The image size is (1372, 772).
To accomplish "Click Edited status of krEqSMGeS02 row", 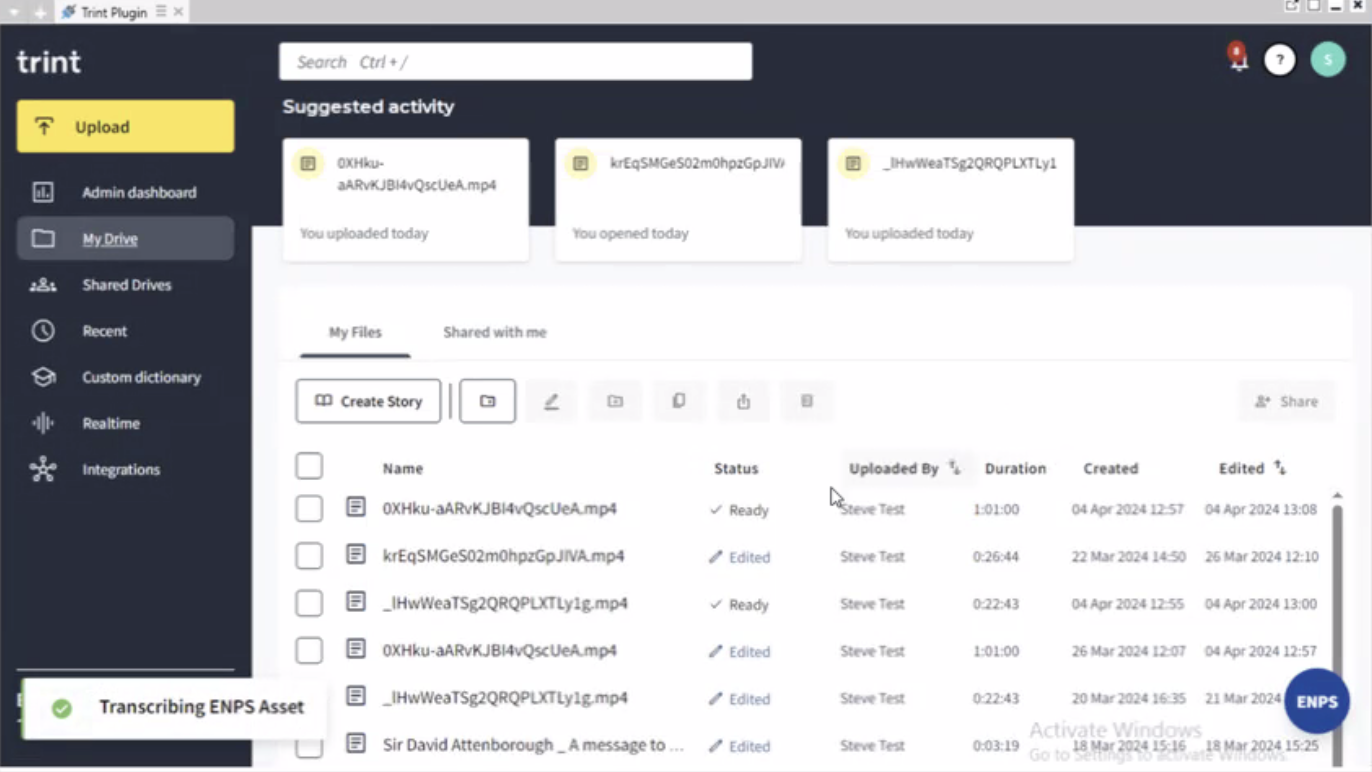I will click(740, 557).
